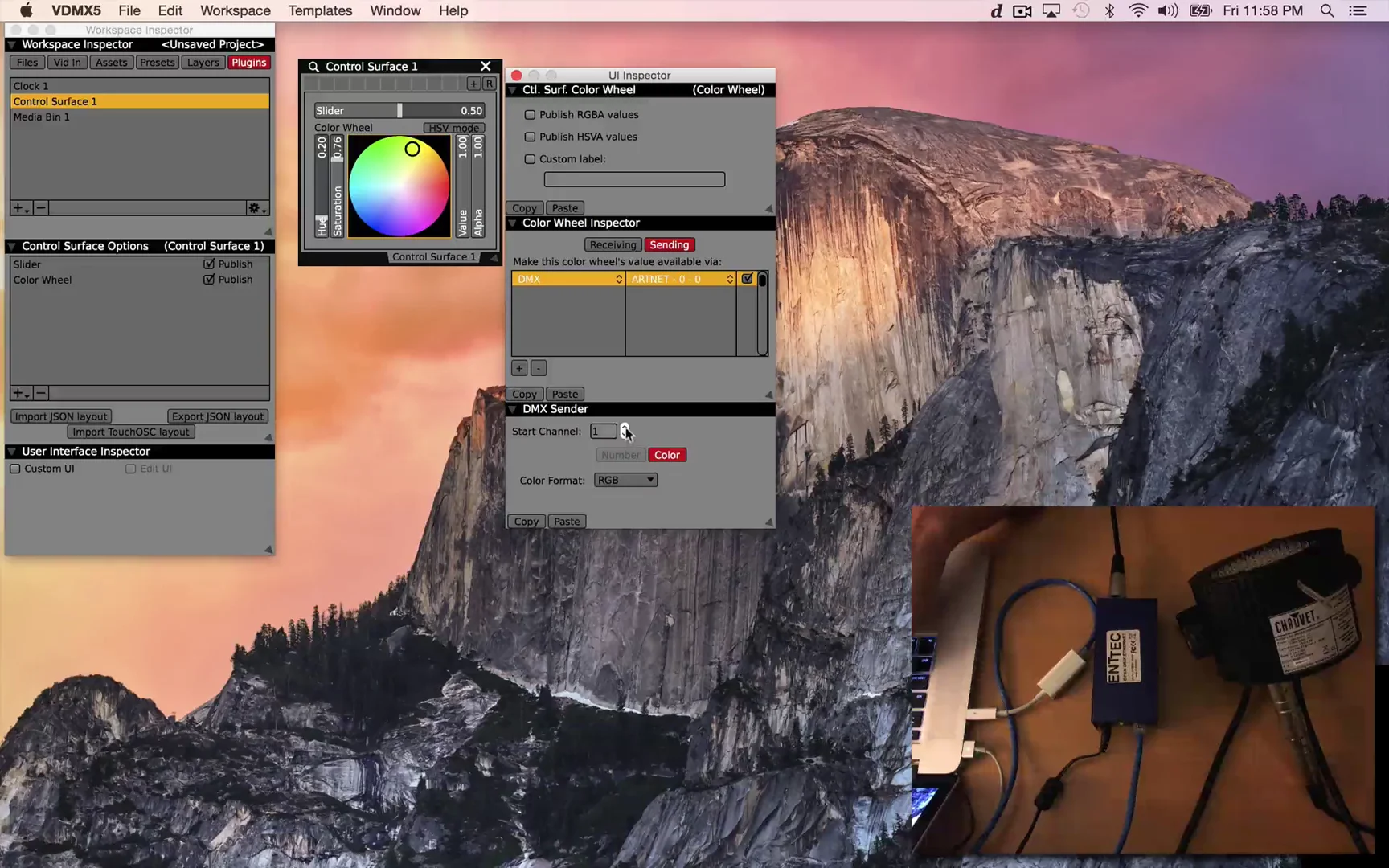This screenshot has width=1389, height=868.
Task: Open the Color Format RGB dropdown
Action: coord(625,480)
